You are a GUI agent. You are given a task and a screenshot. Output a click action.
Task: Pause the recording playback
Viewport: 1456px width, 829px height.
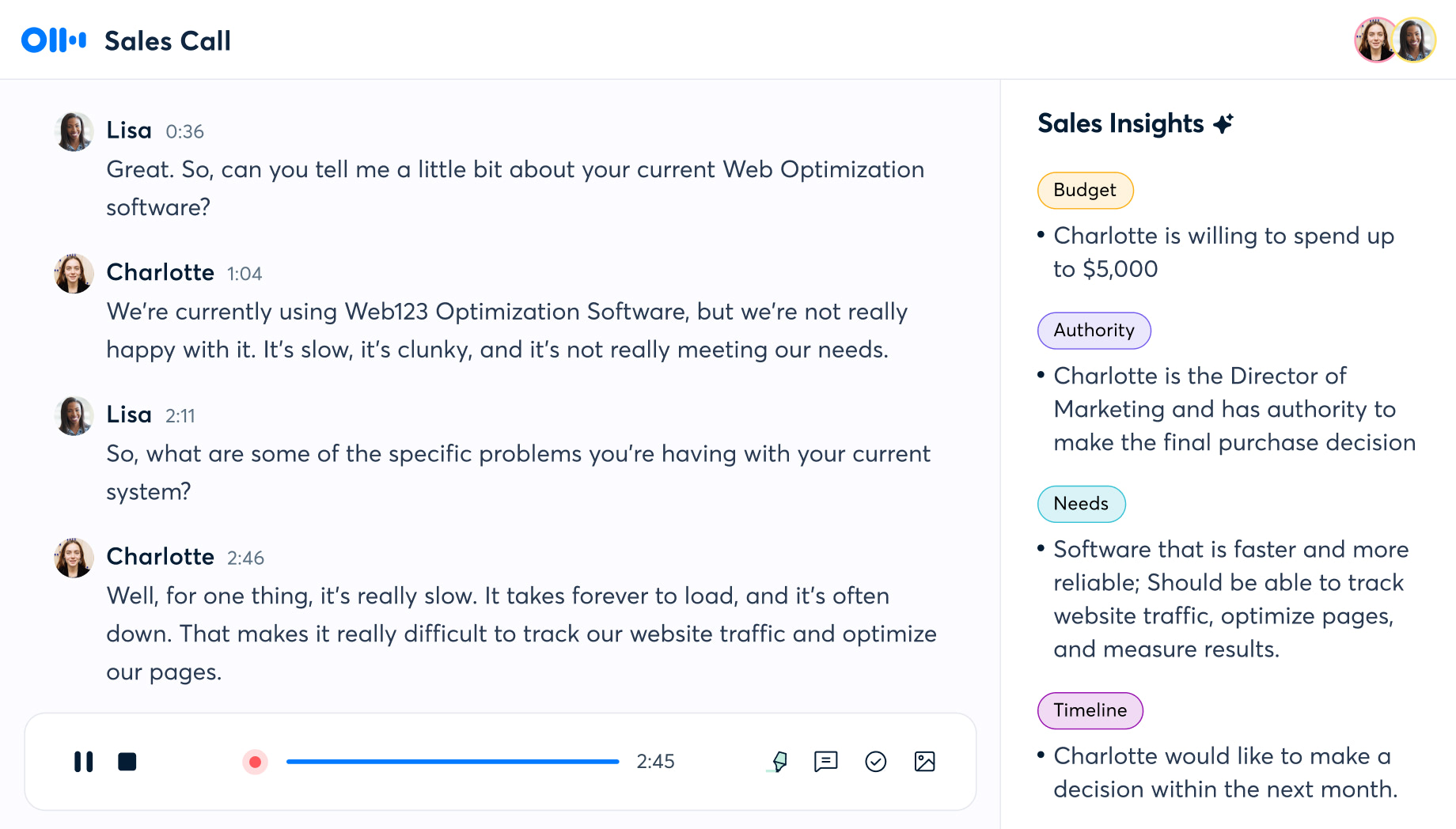point(83,762)
